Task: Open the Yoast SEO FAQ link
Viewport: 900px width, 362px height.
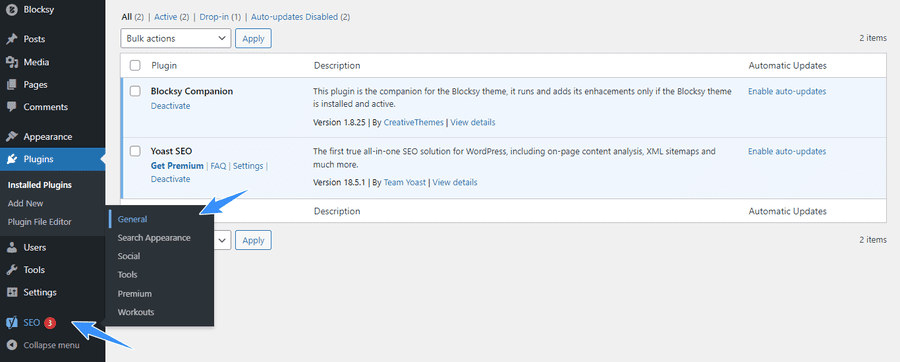Action: click(218, 166)
